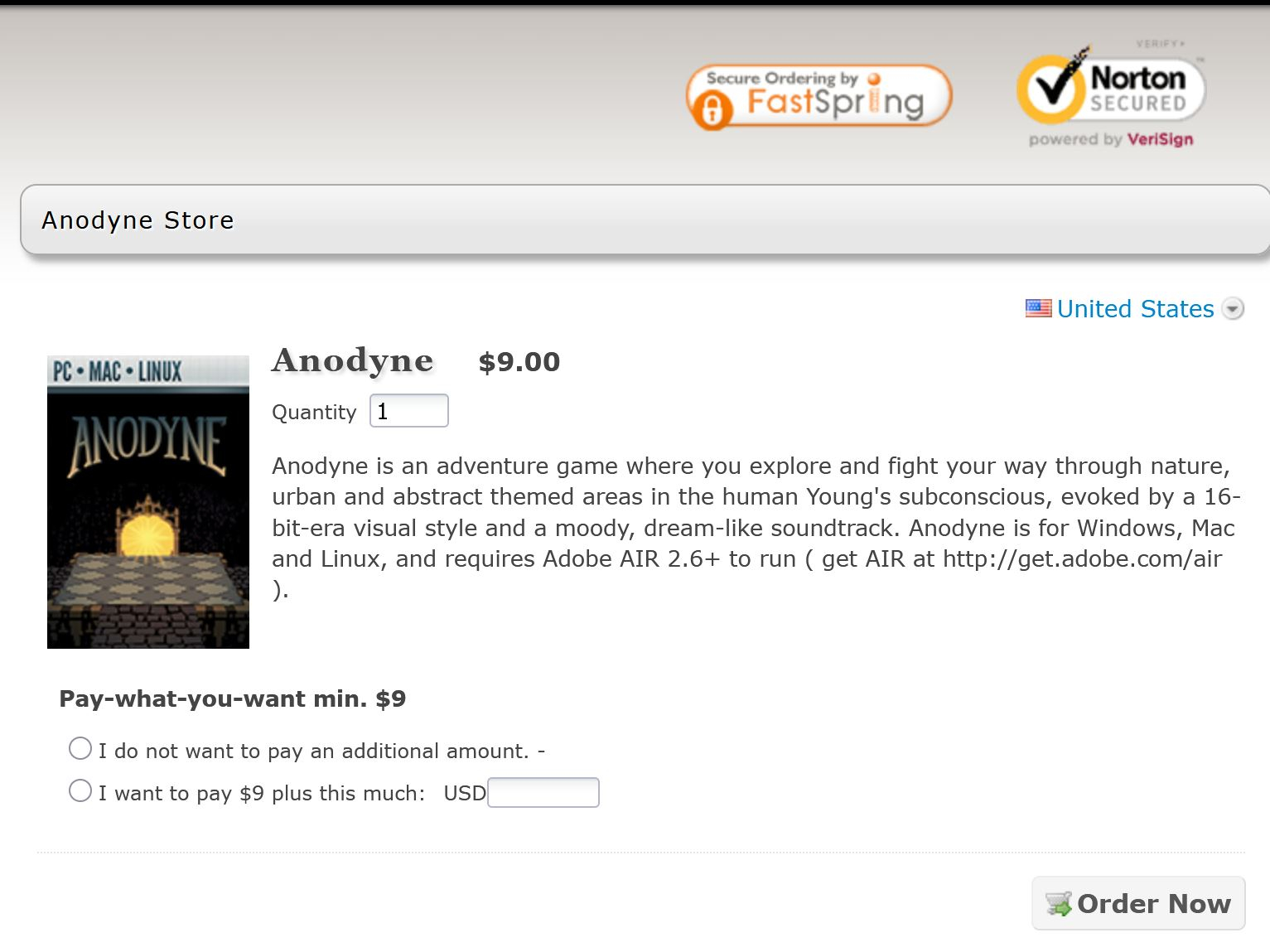Open the country dropdown arrow beside United States

(x=1233, y=309)
